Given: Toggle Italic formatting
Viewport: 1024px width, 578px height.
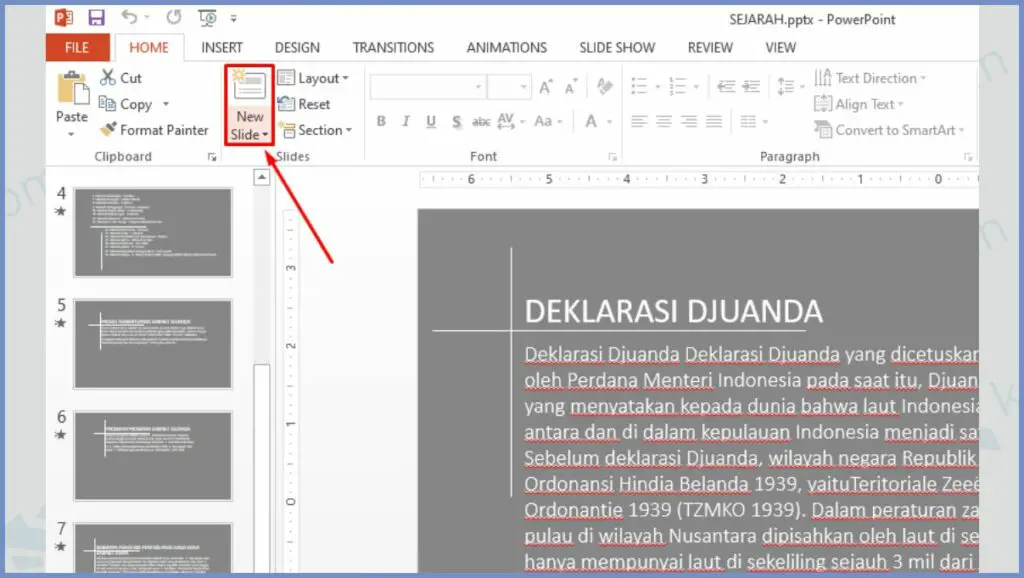Looking at the screenshot, I should point(406,121).
